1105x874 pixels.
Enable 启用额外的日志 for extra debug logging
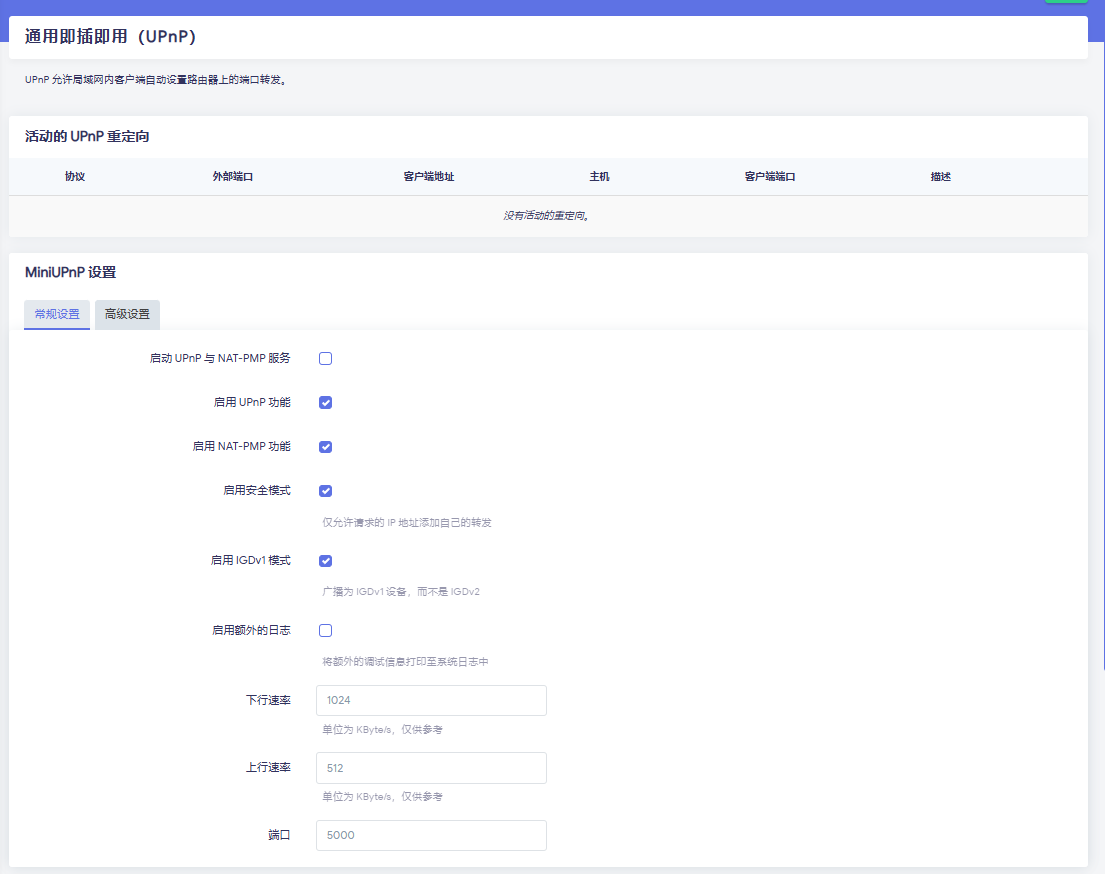click(325, 630)
